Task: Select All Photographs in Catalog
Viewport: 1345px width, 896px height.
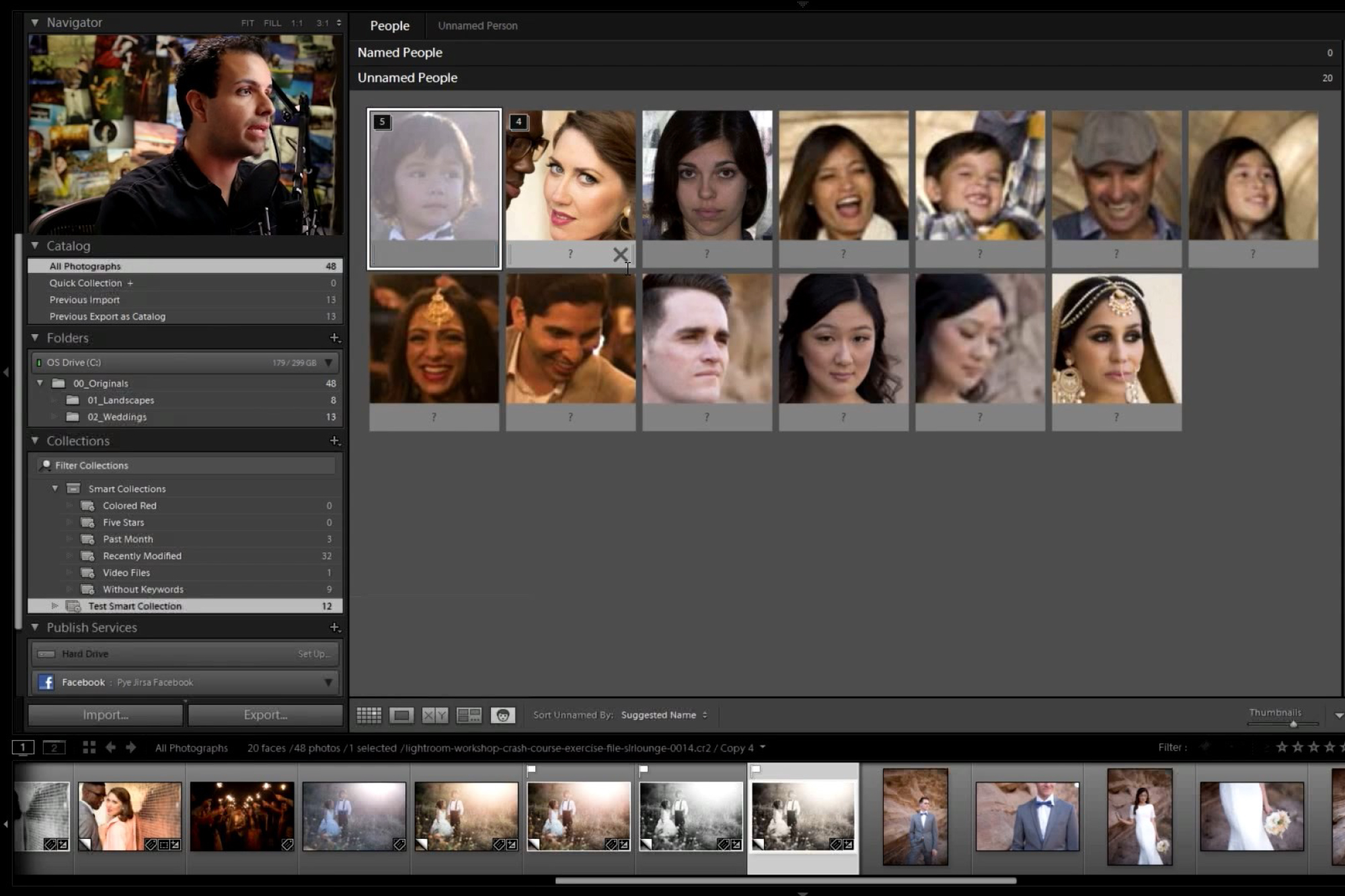Action: tap(185, 266)
